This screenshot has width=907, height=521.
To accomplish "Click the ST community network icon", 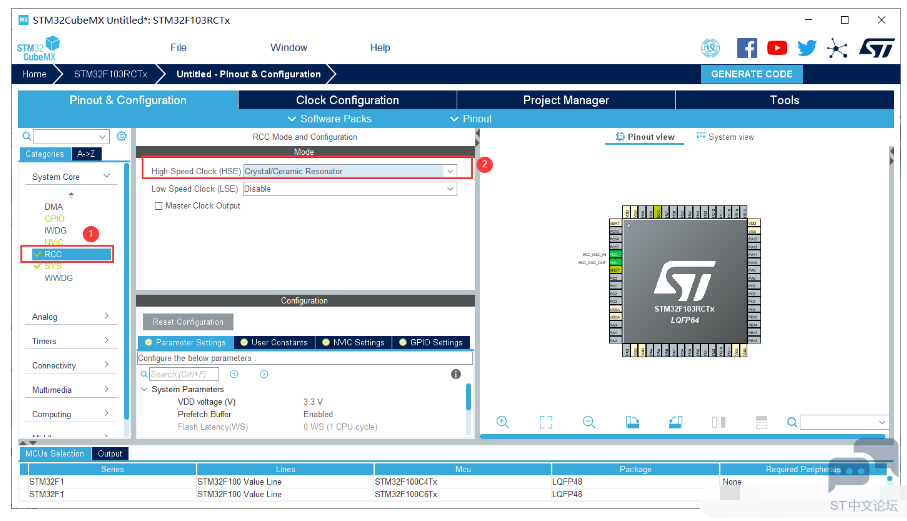I will click(836, 48).
